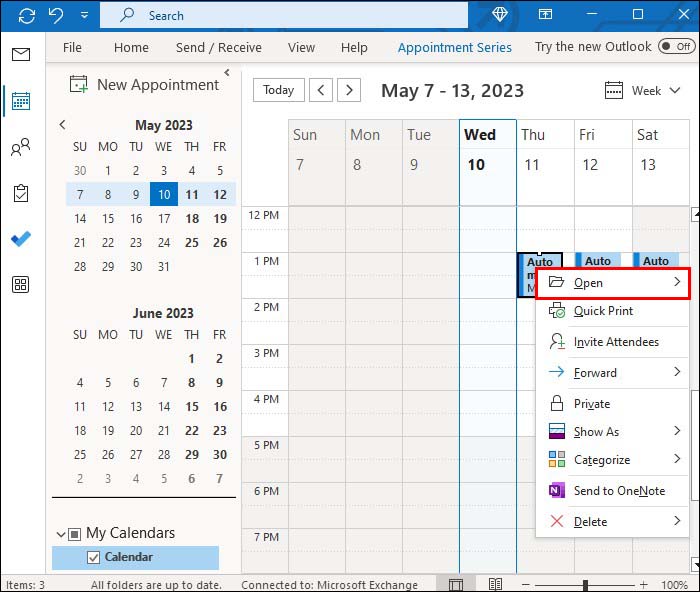The height and width of the screenshot is (592, 700).
Task: Choose Delete in the context menu
Action: (612, 521)
